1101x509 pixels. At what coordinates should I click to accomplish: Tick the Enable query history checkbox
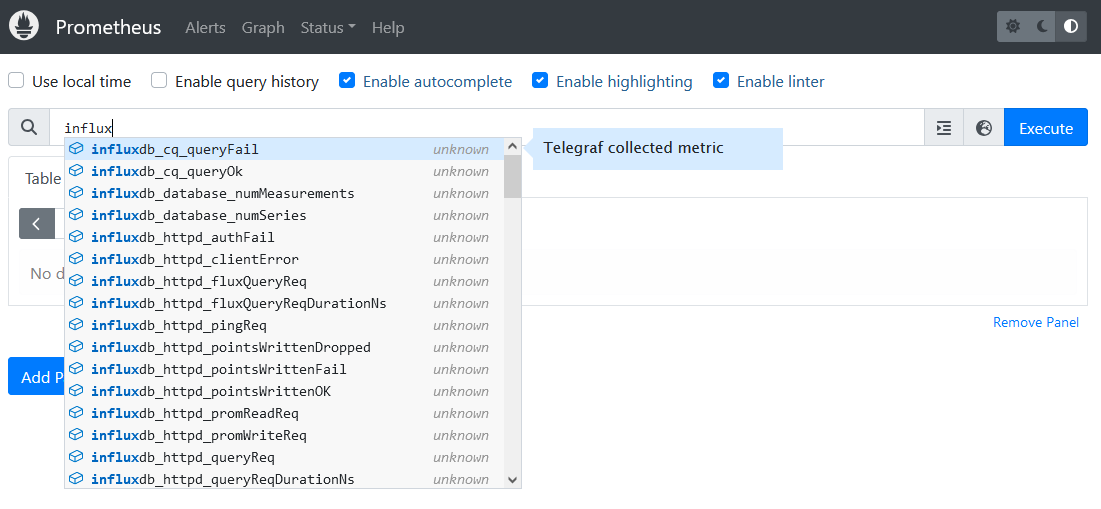[159, 81]
